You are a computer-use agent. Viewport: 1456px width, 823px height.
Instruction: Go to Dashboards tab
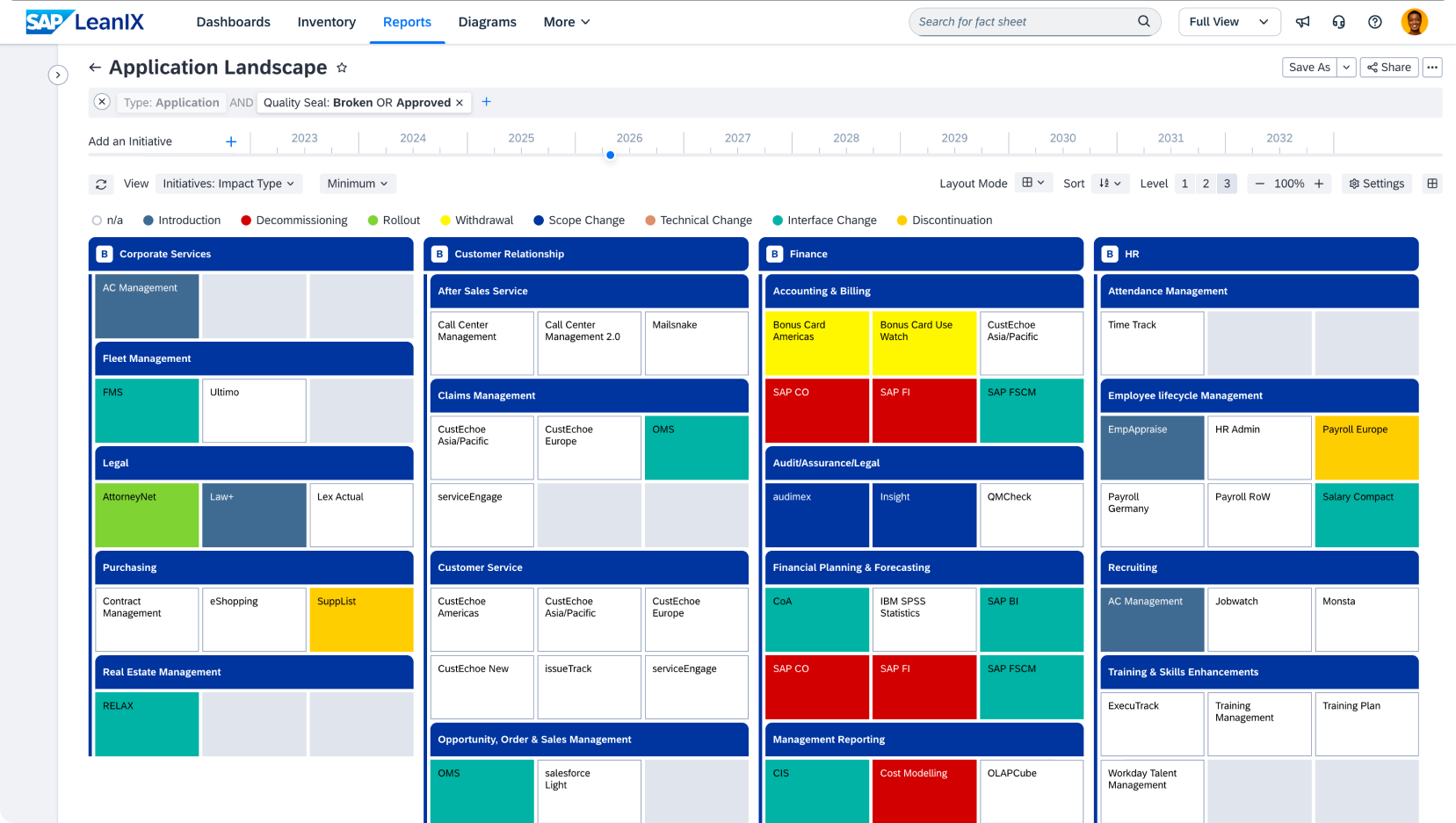pos(233,22)
